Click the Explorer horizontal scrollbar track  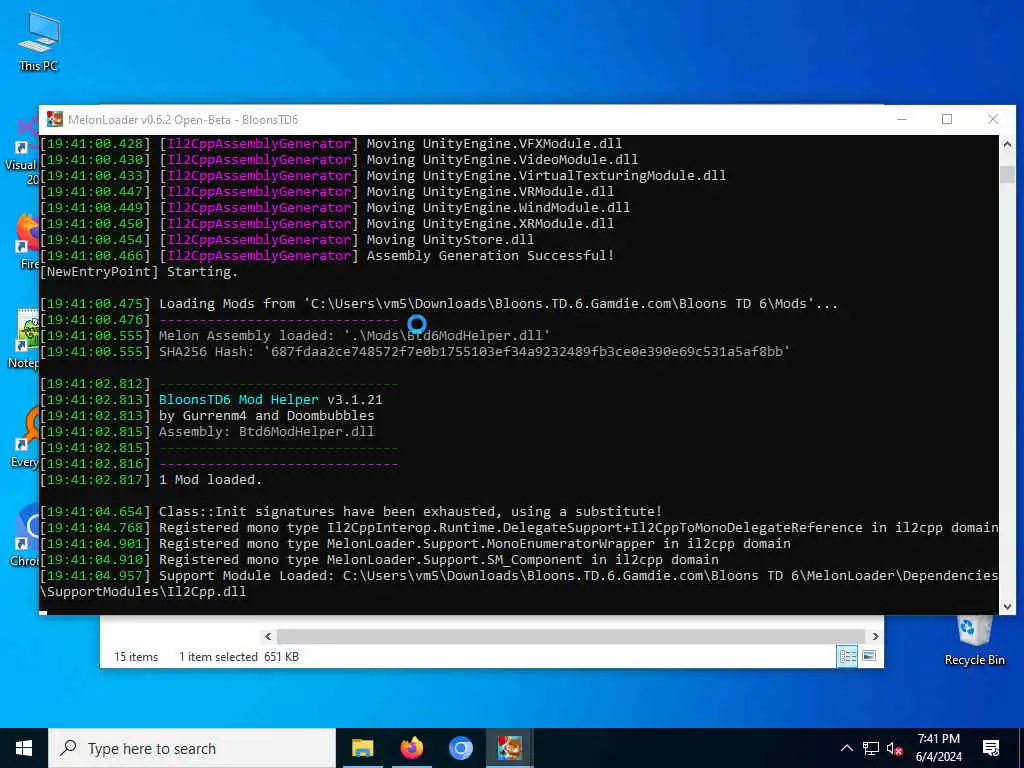pos(571,636)
